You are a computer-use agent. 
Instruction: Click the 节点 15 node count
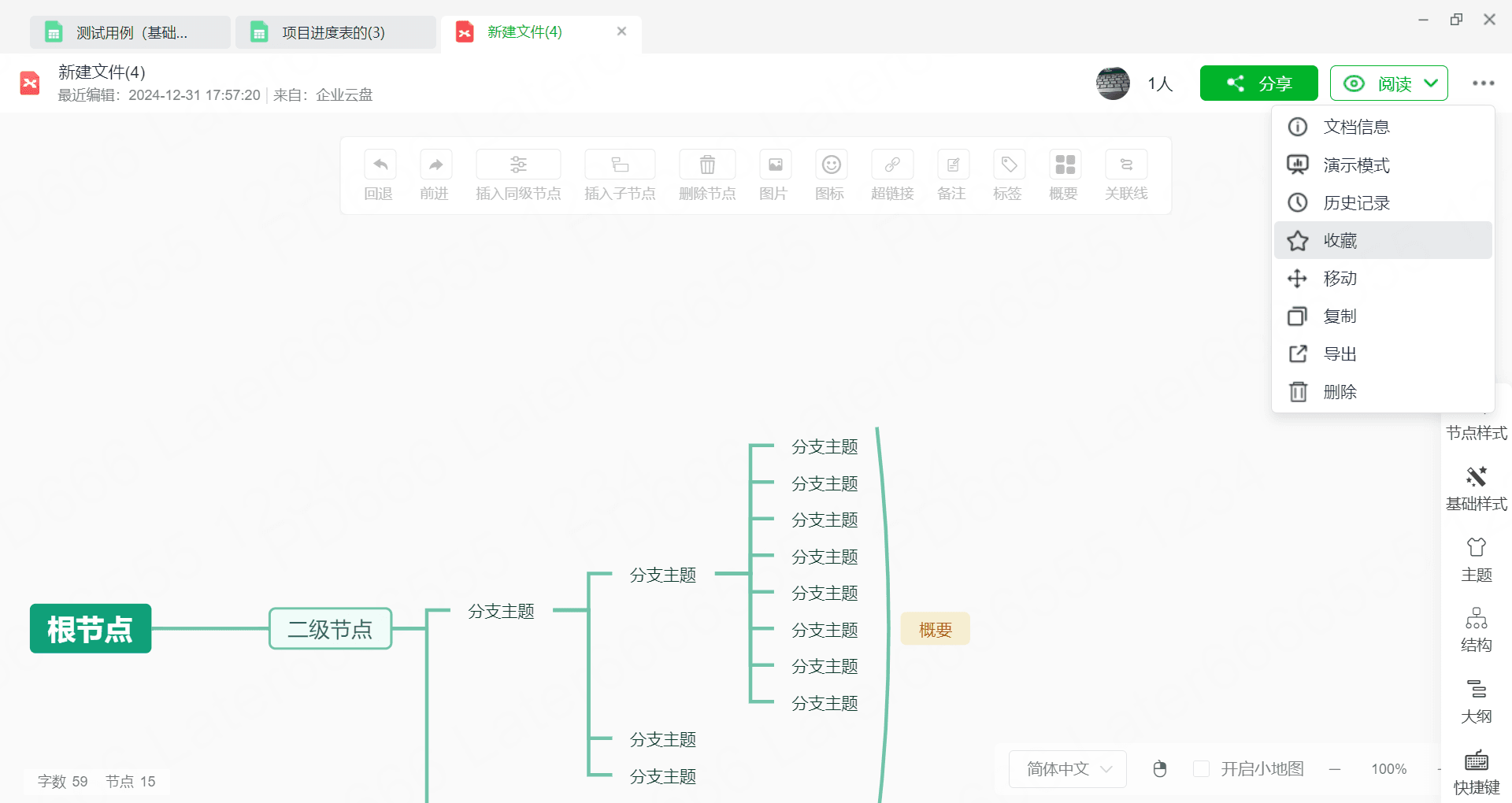click(x=131, y=782)
